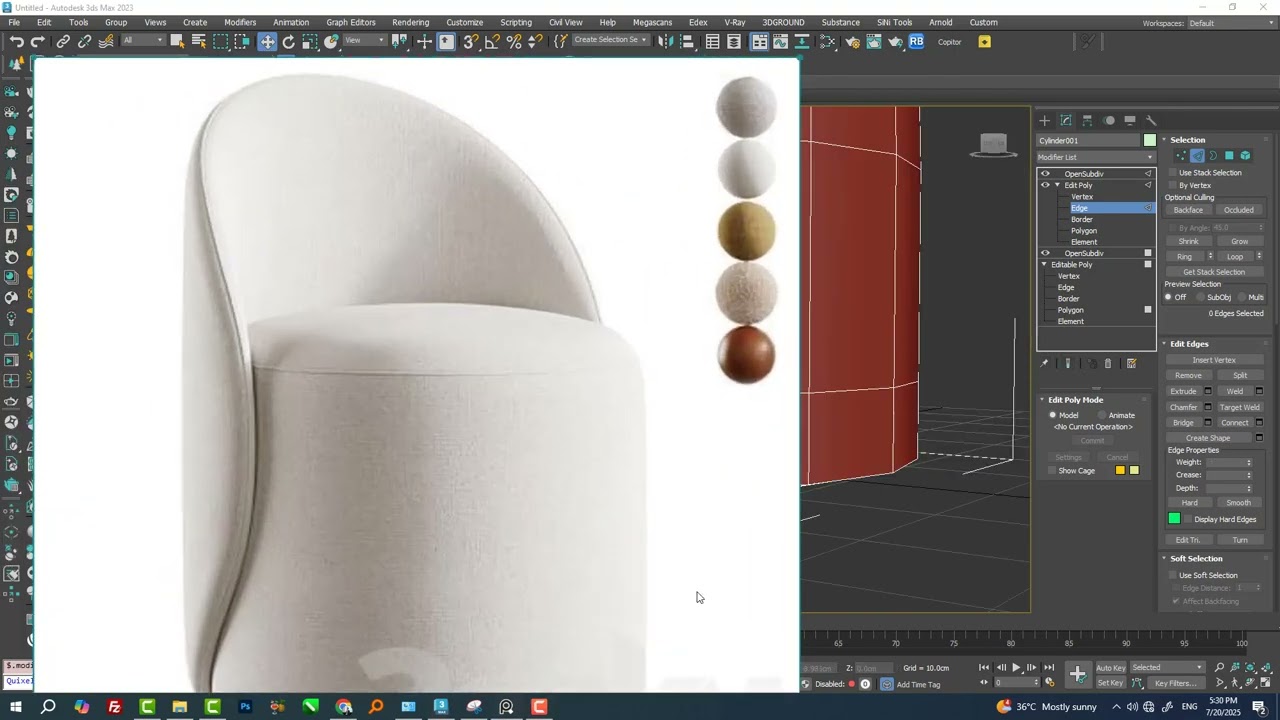Open the Create tab of Command Panel
Image resolution: width=1280 pixels, height=720 pixels.
click(x=1045, y=120)
